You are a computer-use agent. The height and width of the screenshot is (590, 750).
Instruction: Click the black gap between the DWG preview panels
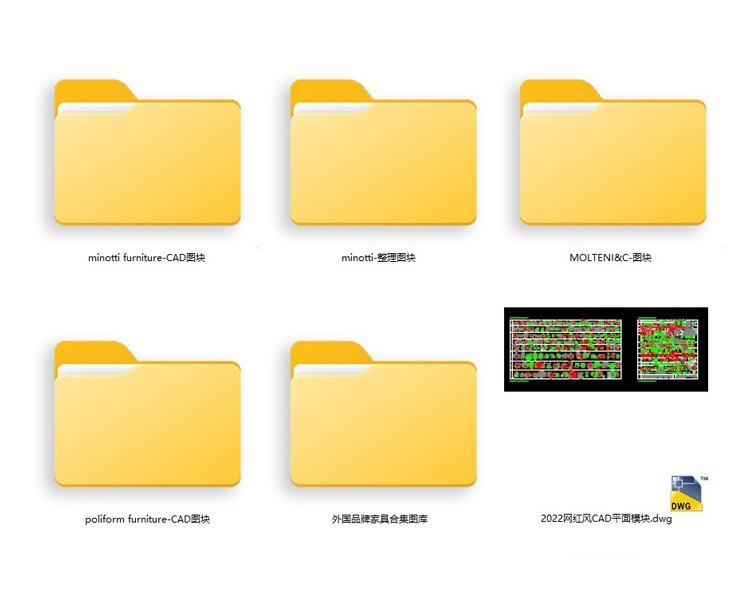click(x=629, y=349)
